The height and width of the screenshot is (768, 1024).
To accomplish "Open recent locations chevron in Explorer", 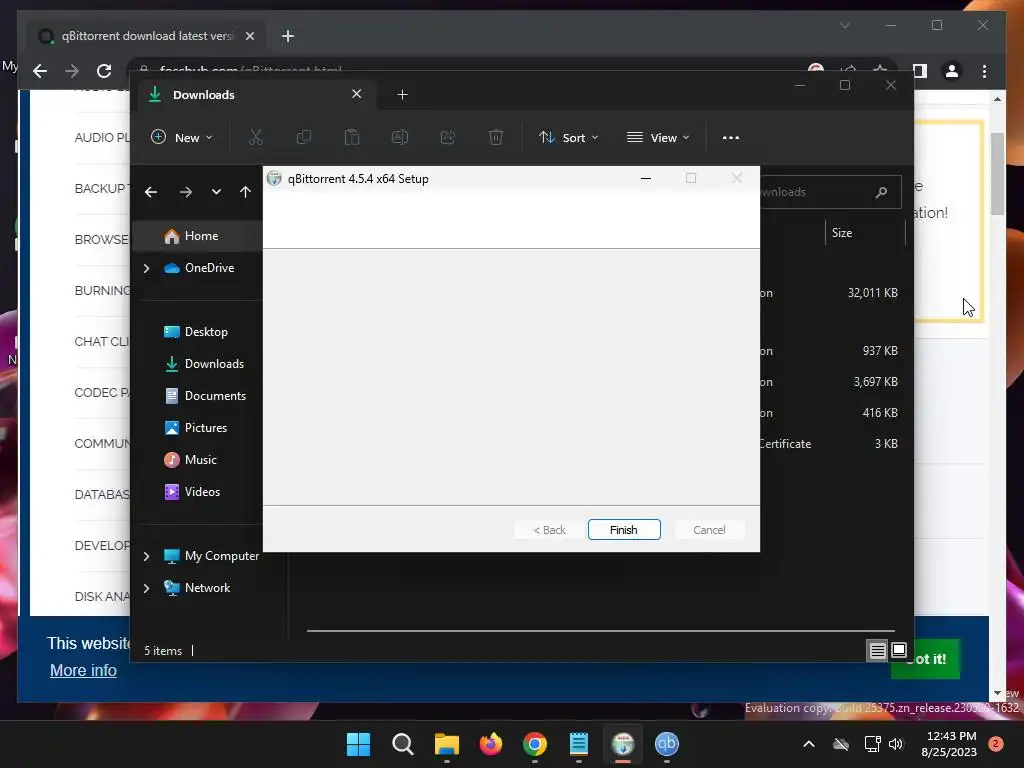I will click(216, 192).
